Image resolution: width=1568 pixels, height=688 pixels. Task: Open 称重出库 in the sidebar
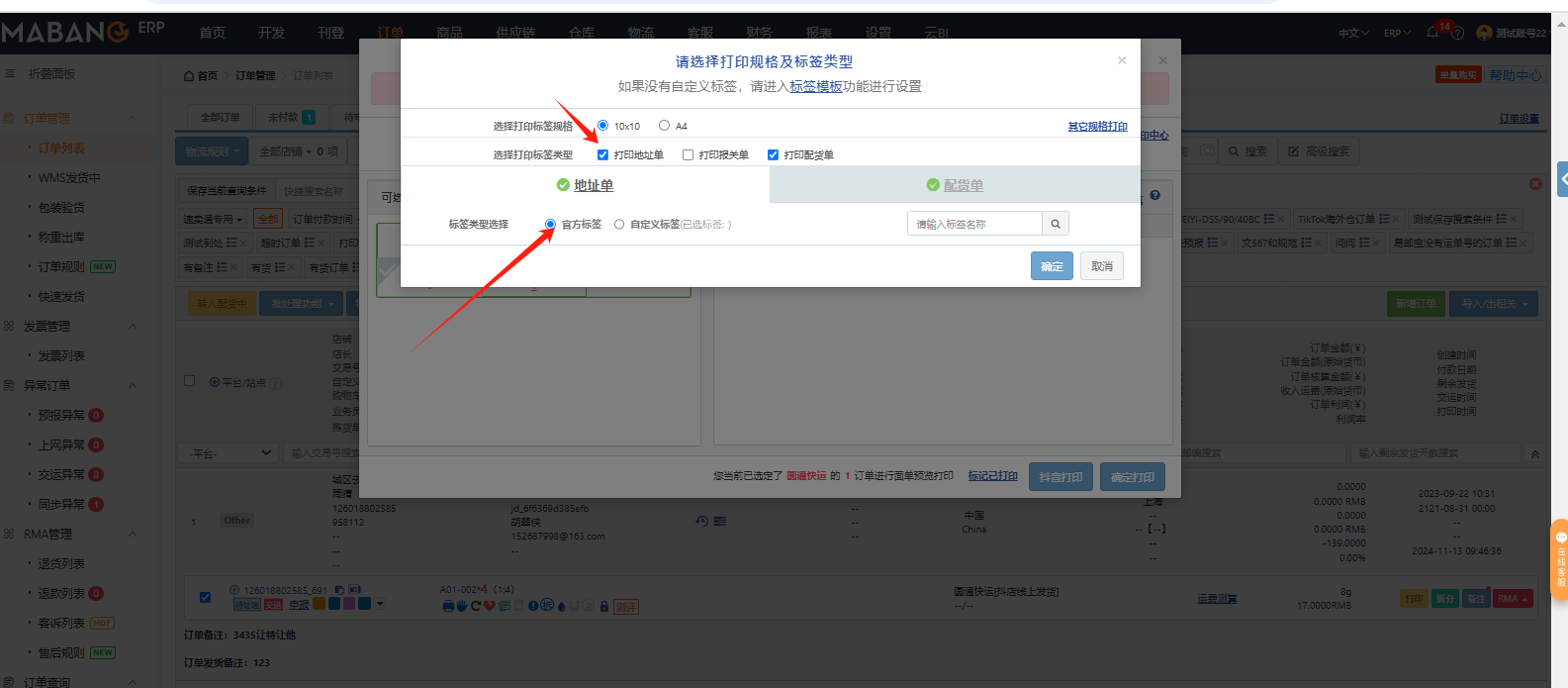point(61,238)
